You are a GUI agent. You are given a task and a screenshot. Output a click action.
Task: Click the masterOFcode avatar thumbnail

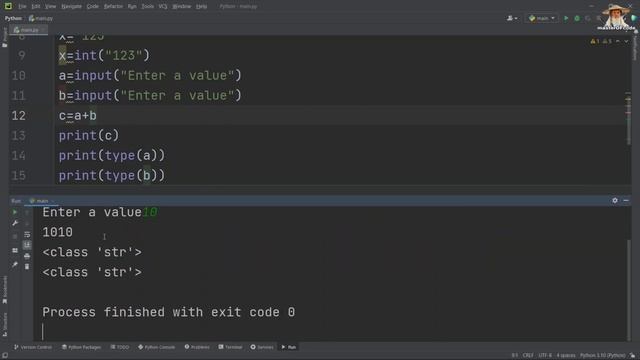(616, 16)
